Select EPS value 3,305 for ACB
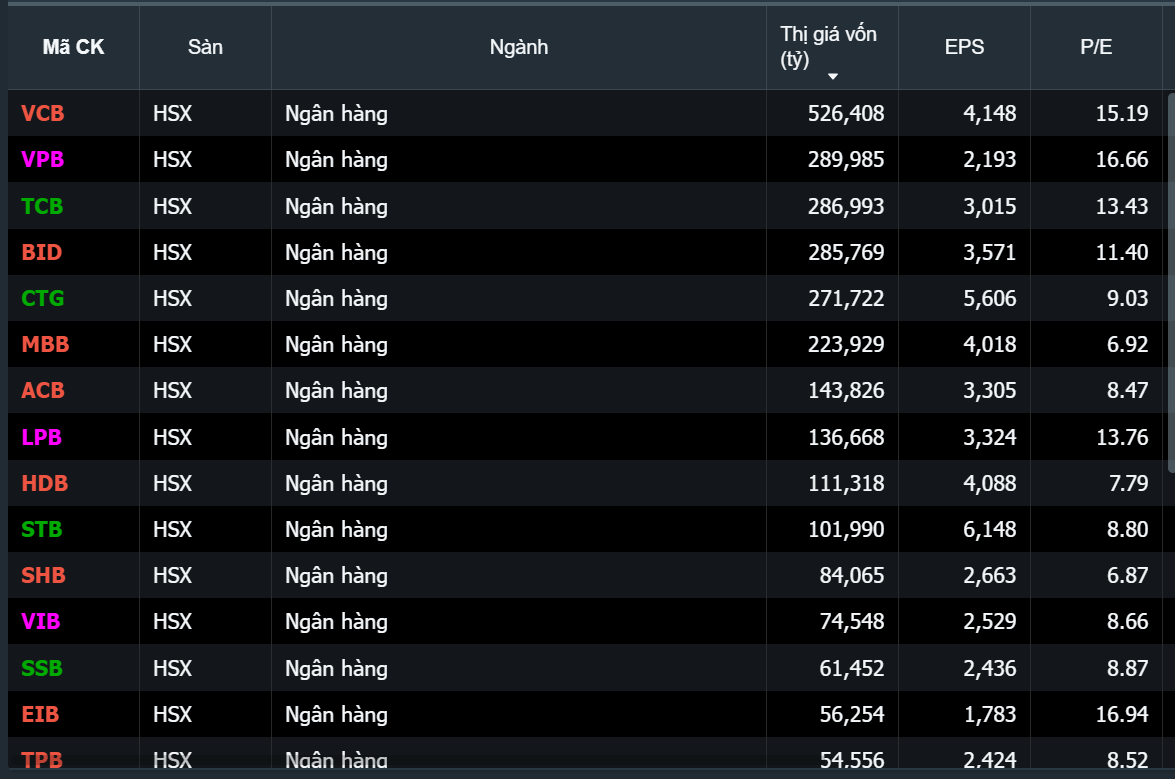Image resolution: width=1175 pixels, height=779 pixels. (990, 390)
